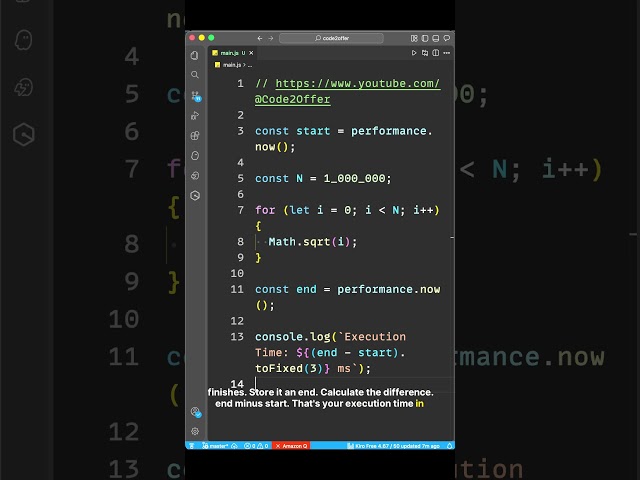Open the youtube.com/@Code2Offer link in line 1
Image resolution: width=640 pixels, height=480 pixels.
347,91
